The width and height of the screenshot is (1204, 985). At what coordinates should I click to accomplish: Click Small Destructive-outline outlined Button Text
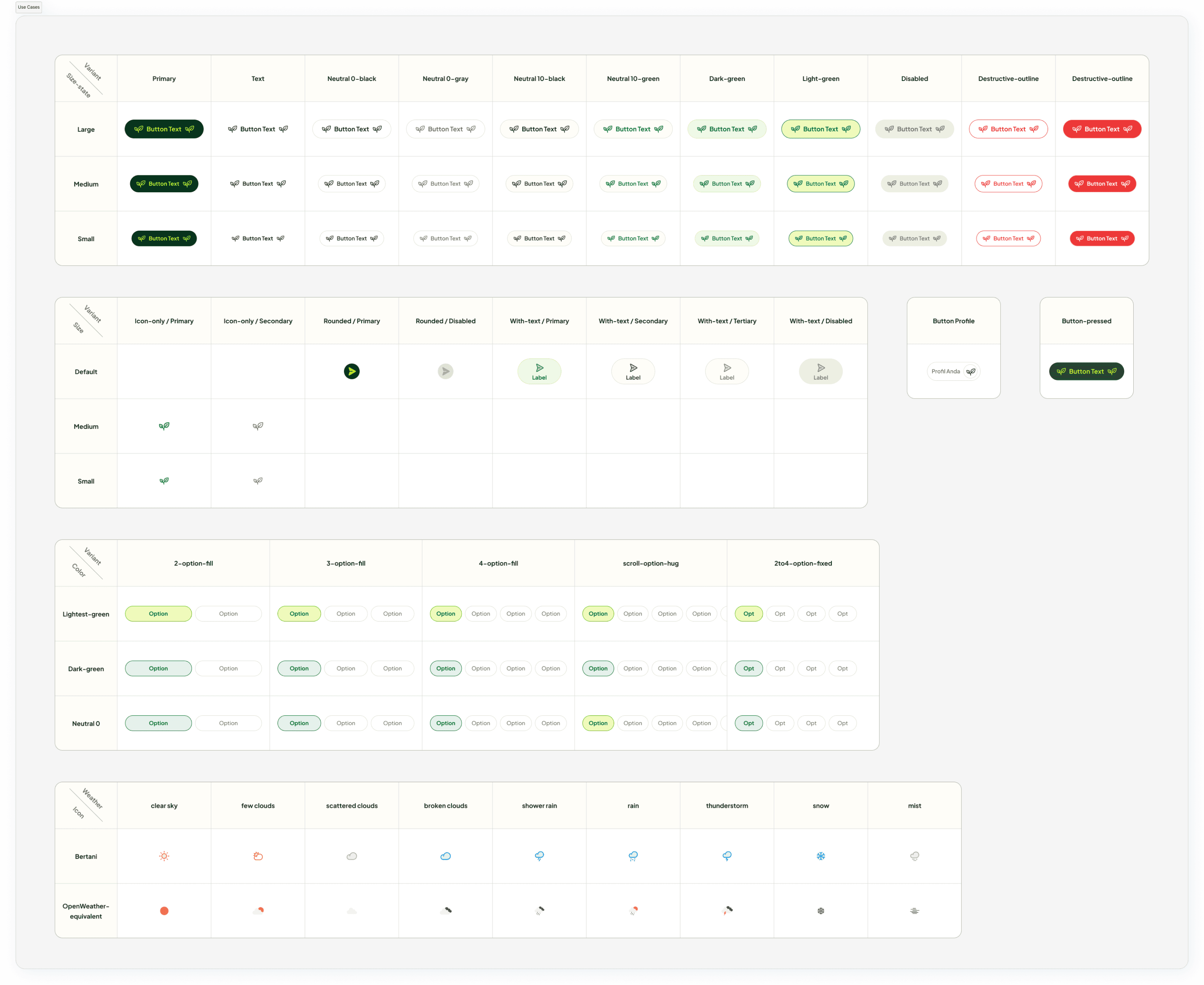click(x=1008, y=238)
